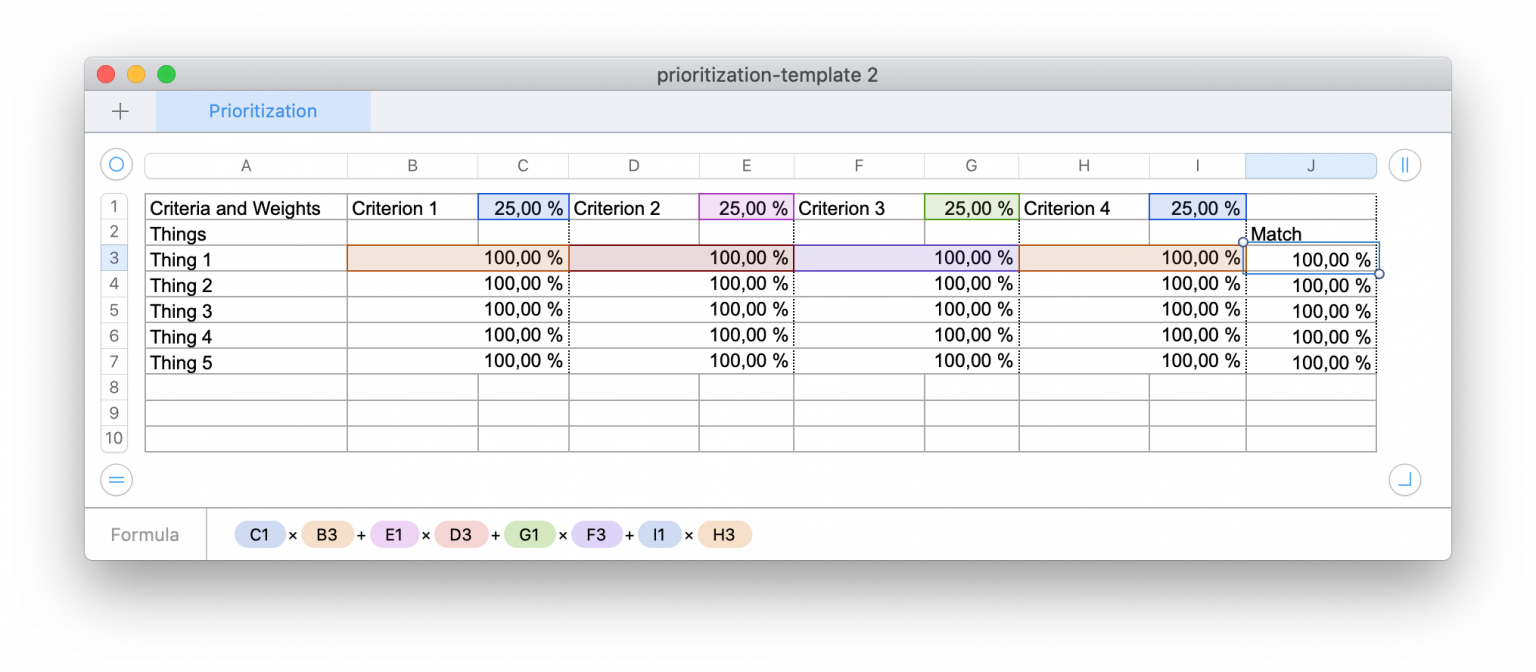Select row 10 header
The width and height of the screenshot is (1536, 672).
(114, 438)
